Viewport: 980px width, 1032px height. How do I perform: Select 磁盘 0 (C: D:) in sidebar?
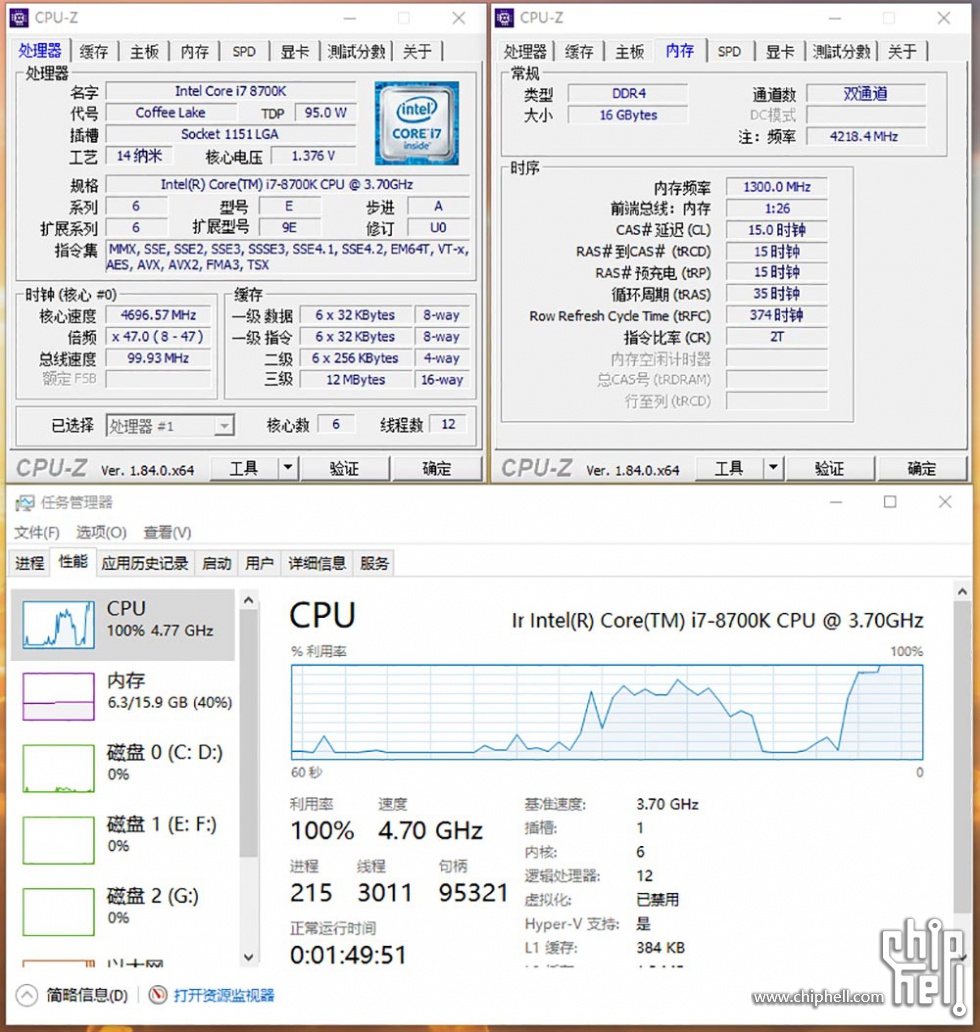[x=123, y=767]
